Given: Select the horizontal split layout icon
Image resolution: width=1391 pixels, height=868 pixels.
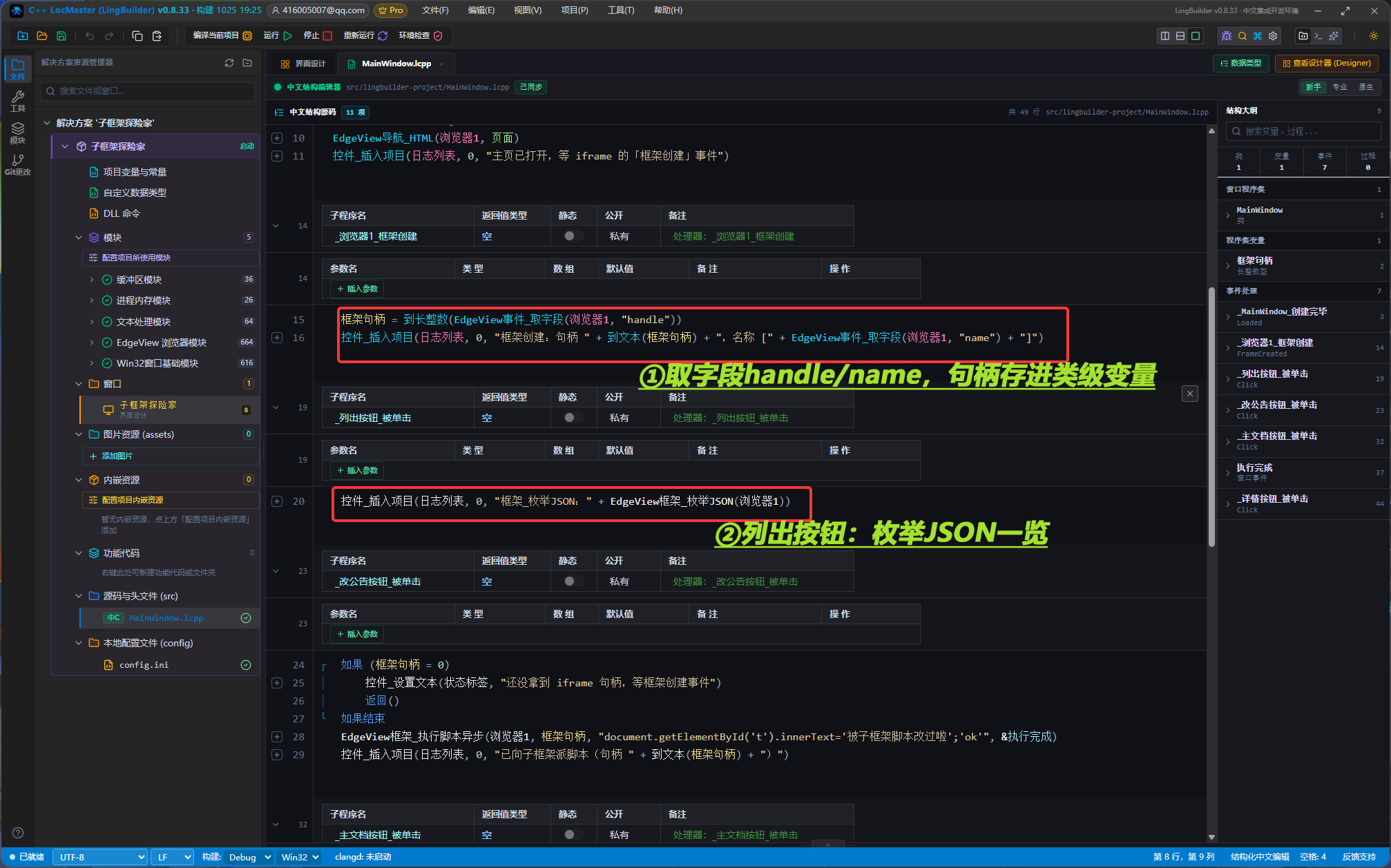Looking at the screenshot, I should tap(1180, 36).
